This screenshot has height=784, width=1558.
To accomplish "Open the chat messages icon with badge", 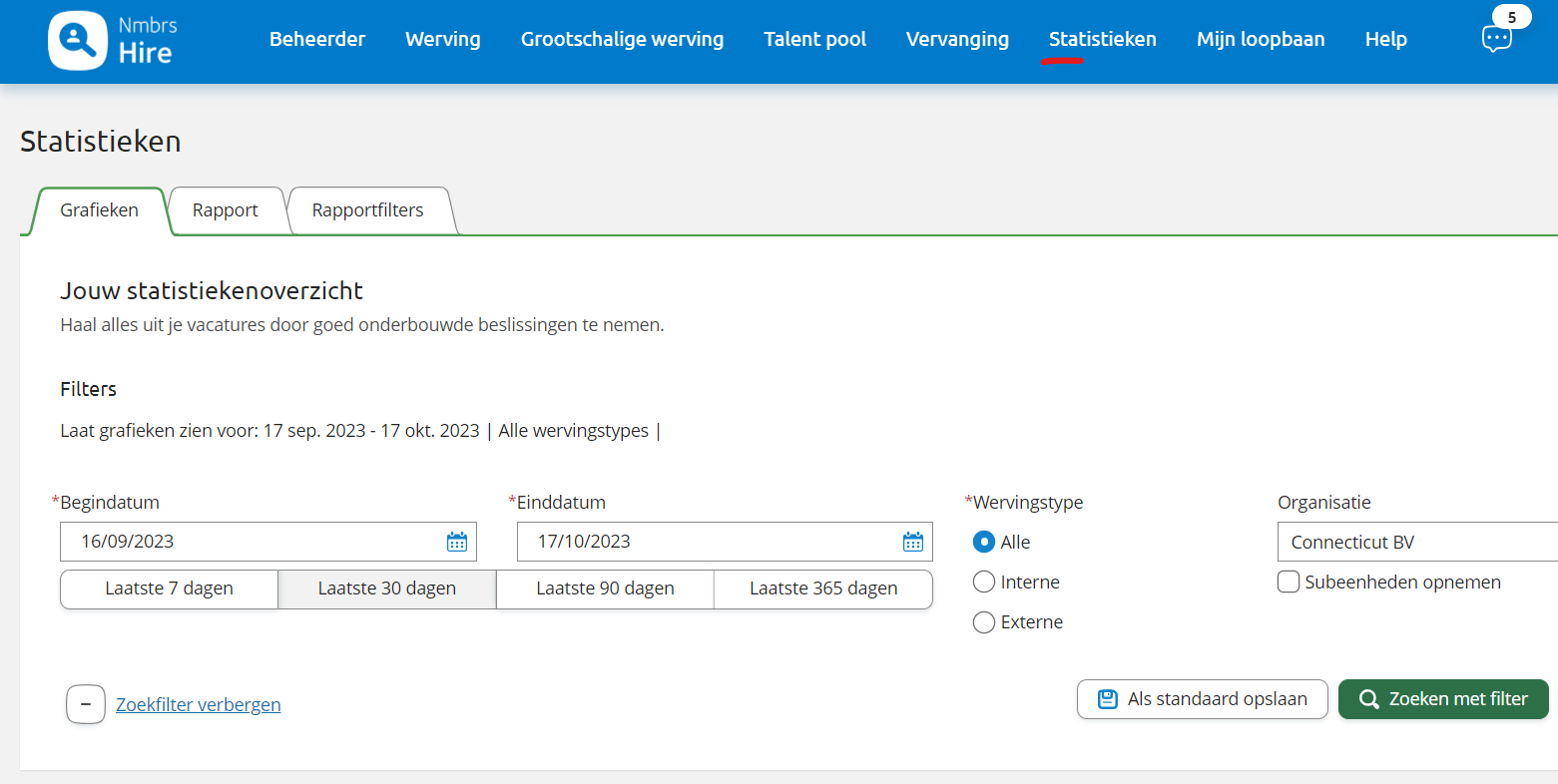I will (x=1496, y=40).
